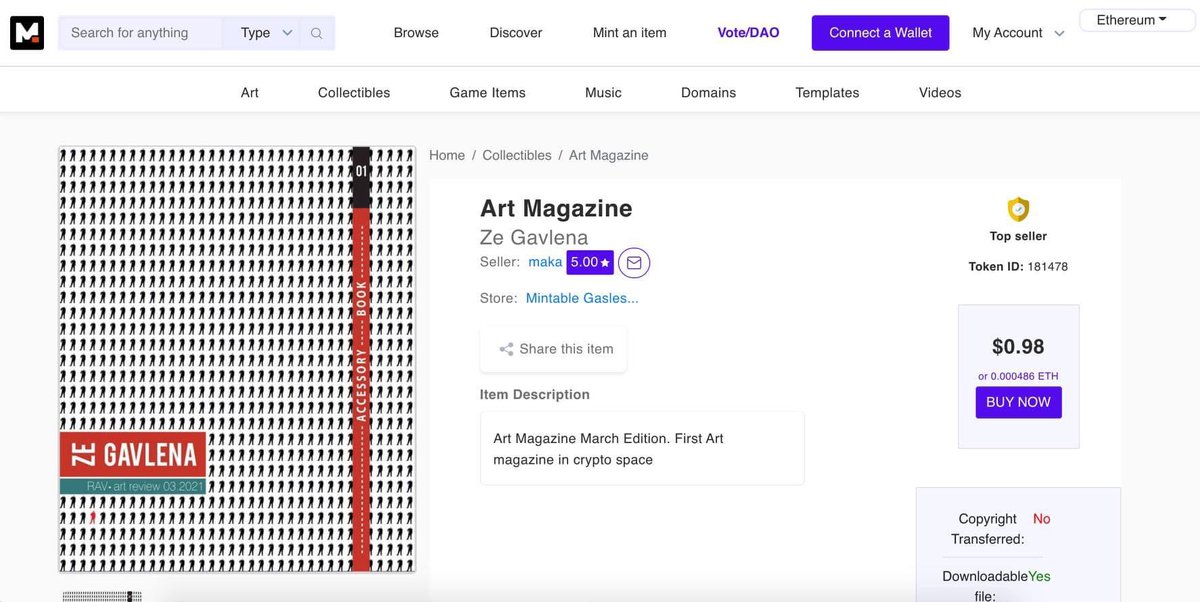This screenshot has height=602, width=1200.
Task: Select the Art category tab
Action: coord(250,92)
